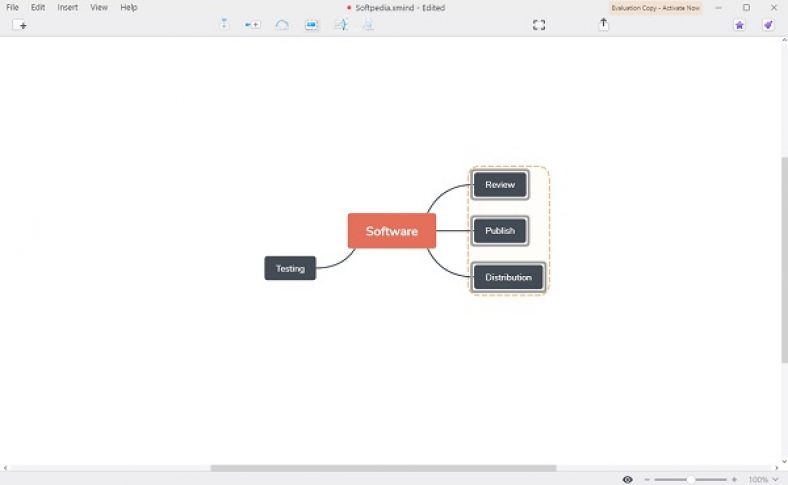Viewport: 788px width, 485px height.
Task: Click the horizontal scrollbar thumb
Action: pos(383,467)
